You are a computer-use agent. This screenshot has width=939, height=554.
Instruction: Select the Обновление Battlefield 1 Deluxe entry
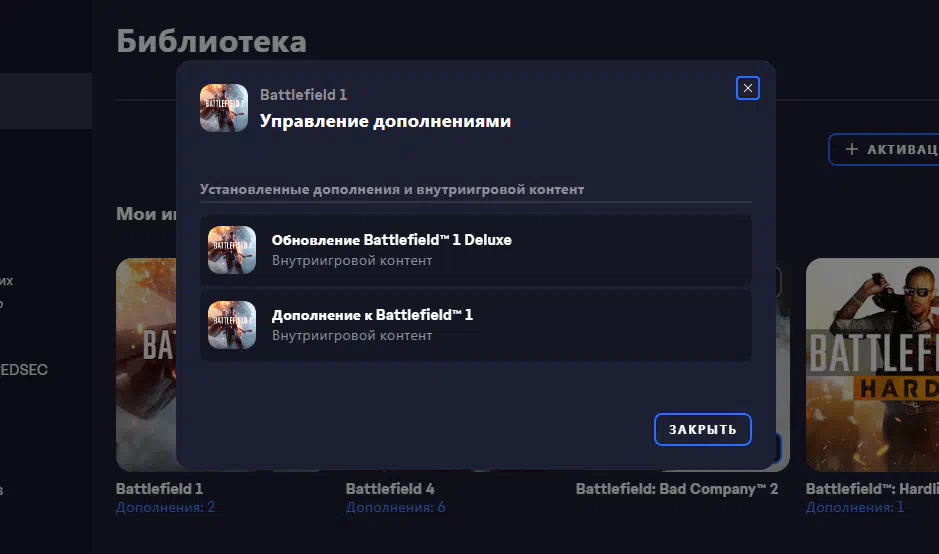click(475, 250)
